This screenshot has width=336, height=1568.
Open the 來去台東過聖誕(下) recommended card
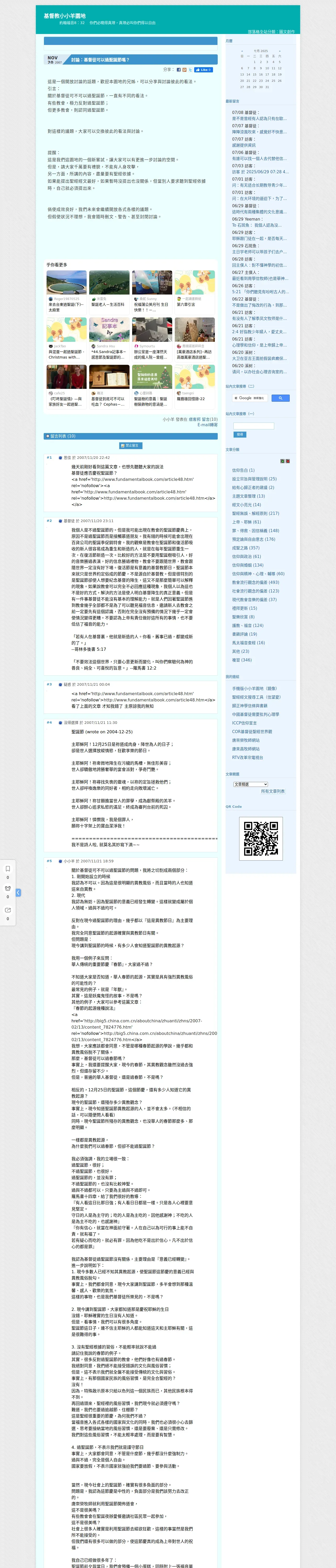[66, 292]
